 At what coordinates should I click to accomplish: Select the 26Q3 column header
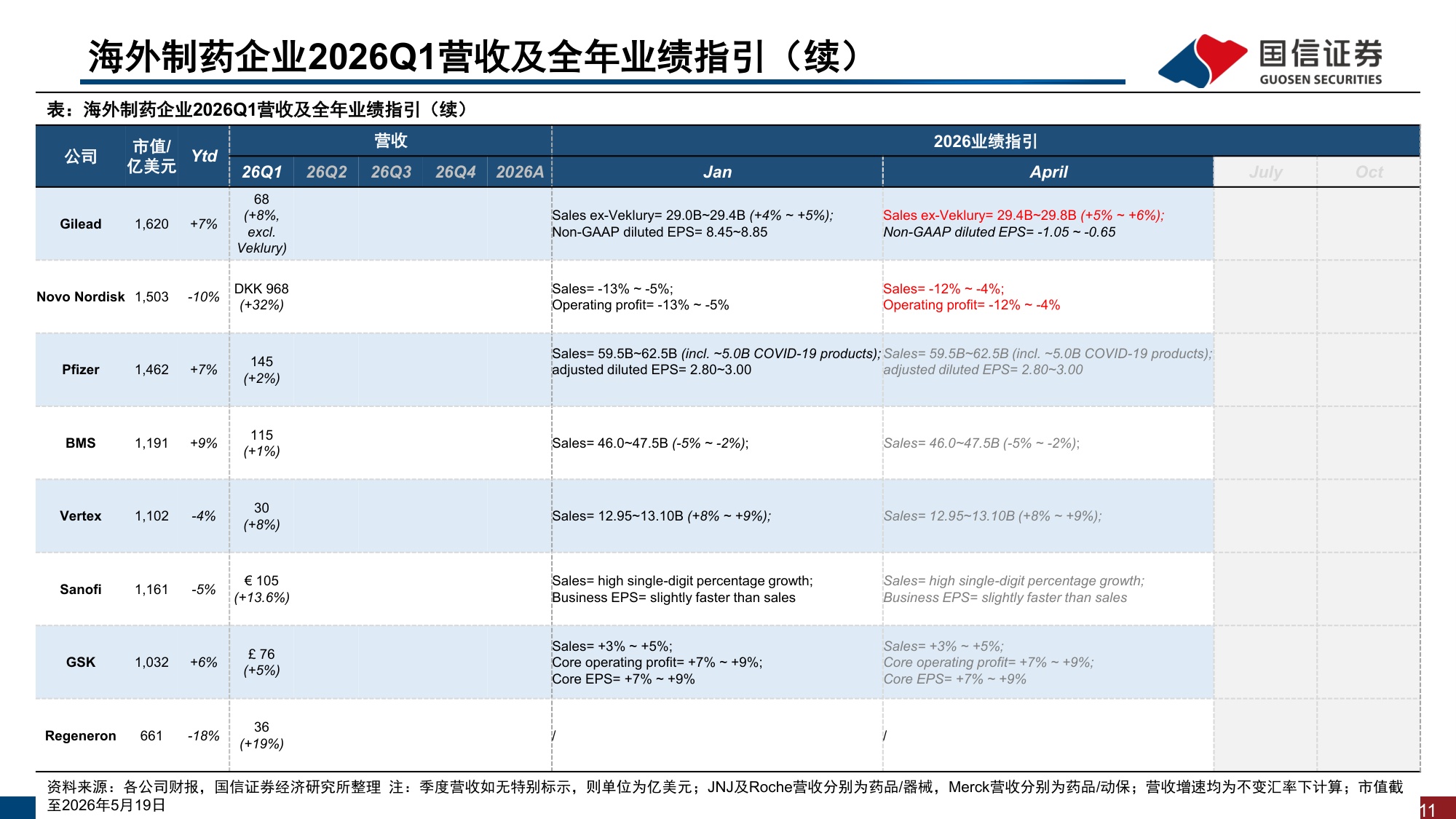[391, 172]
